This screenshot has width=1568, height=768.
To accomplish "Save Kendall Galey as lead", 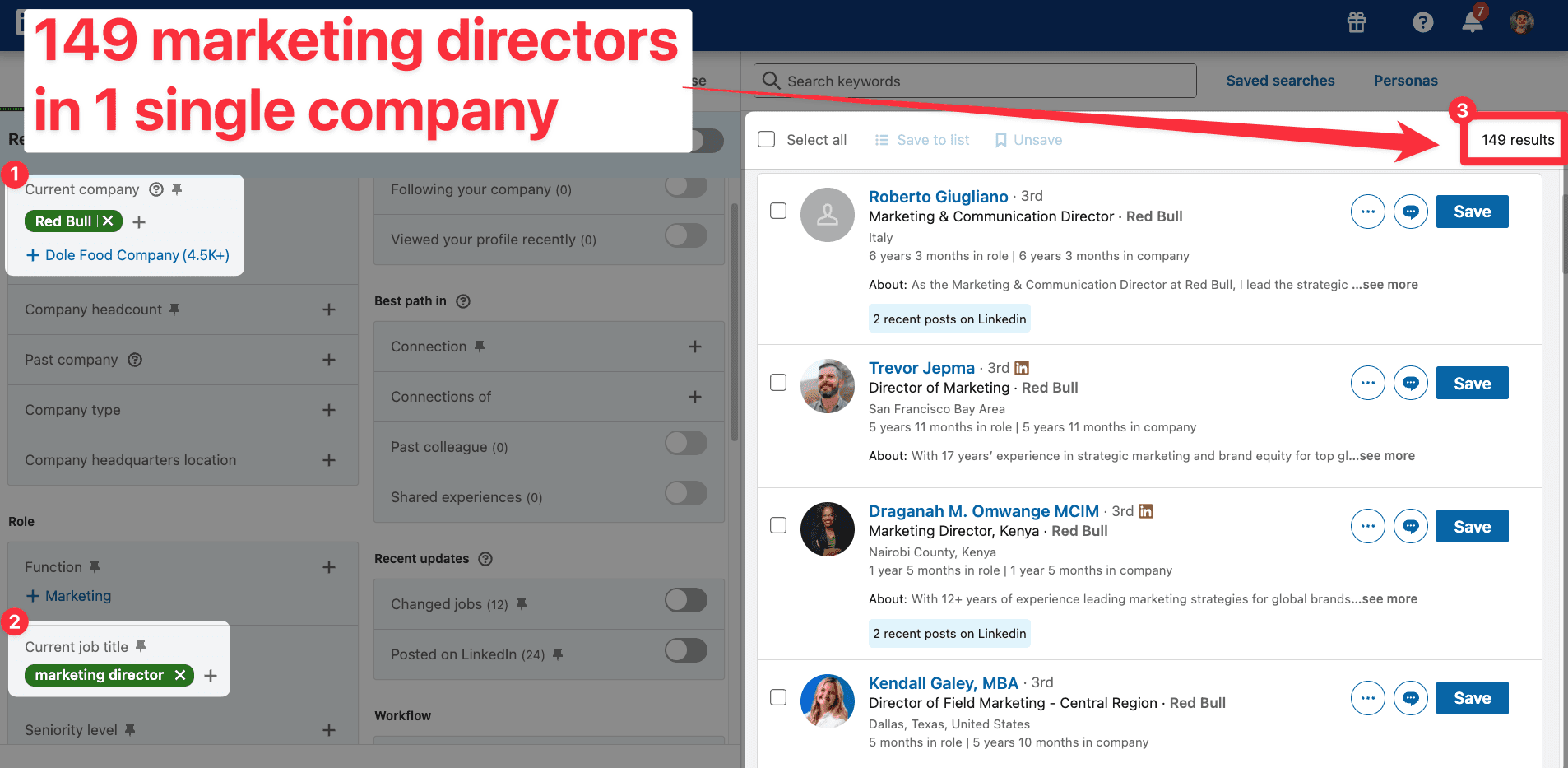I will (1473, 698).
